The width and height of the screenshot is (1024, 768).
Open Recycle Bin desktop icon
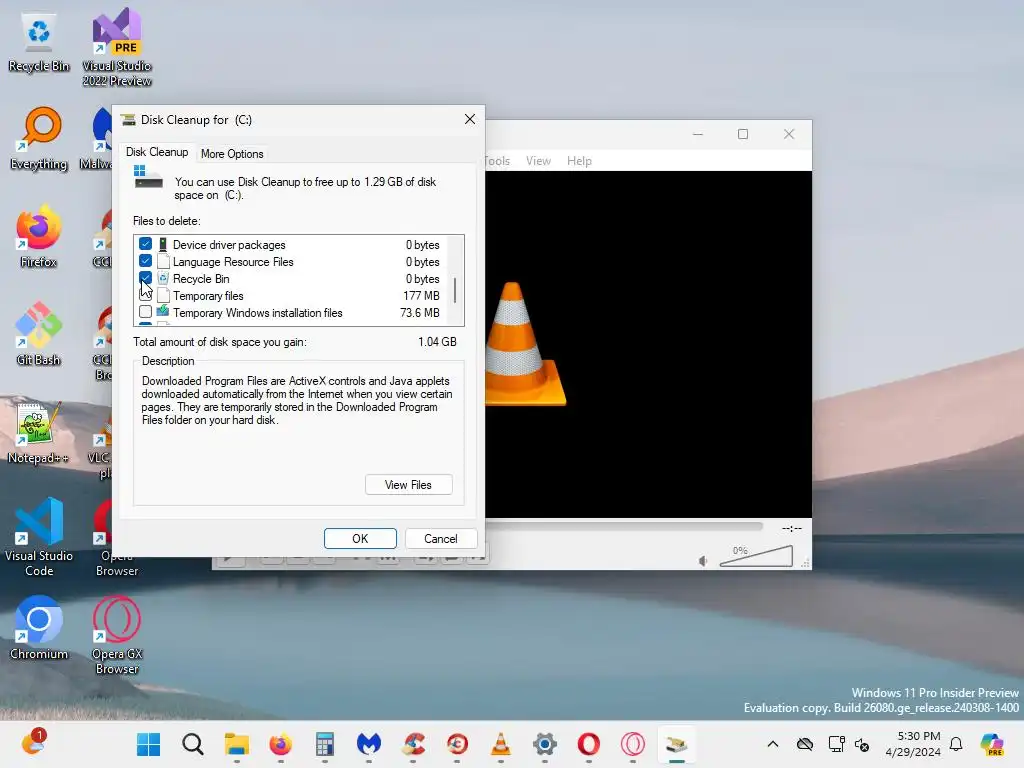[x=39, y=42]
